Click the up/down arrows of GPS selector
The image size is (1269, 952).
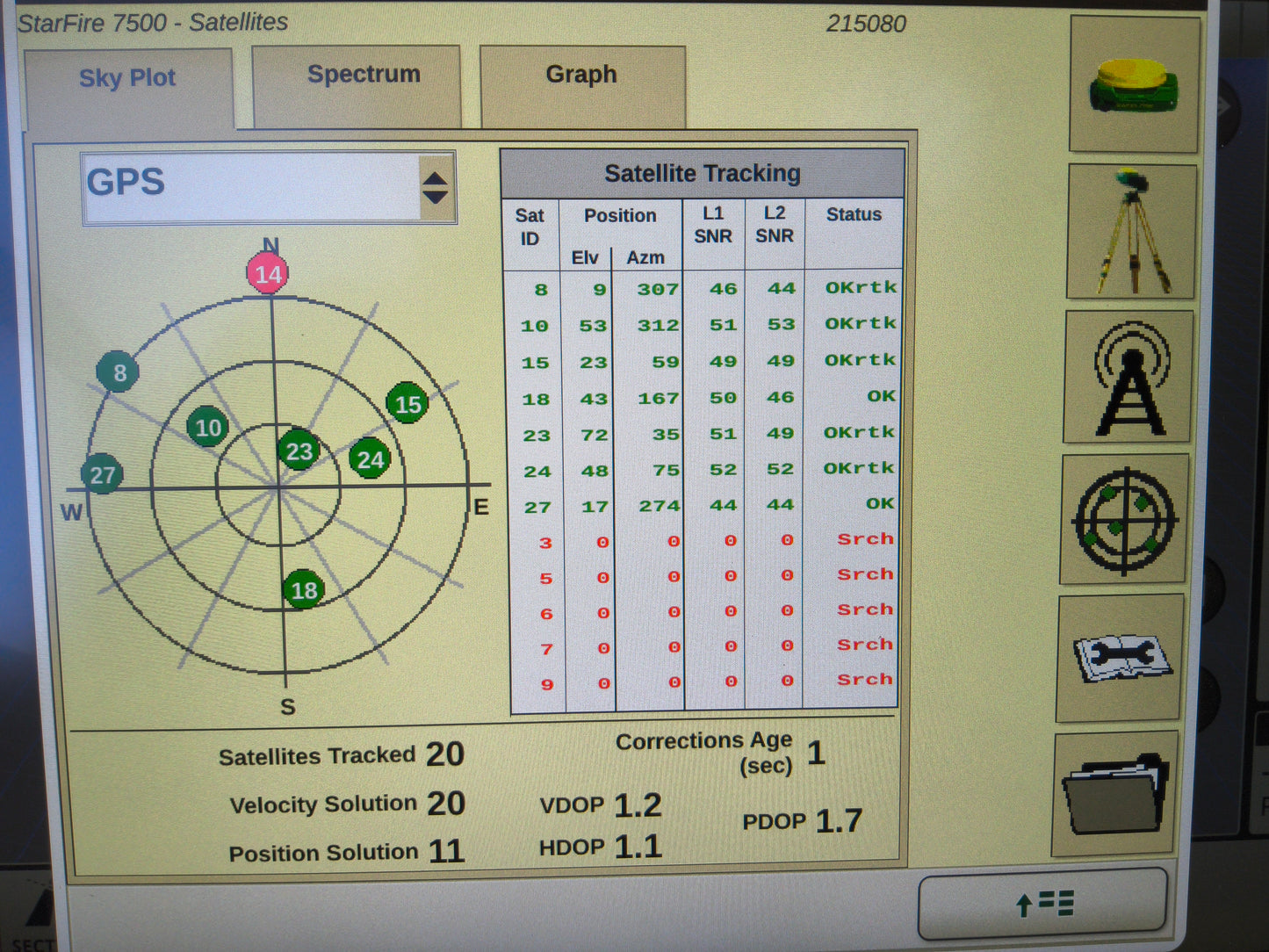[x=436, y=187]
